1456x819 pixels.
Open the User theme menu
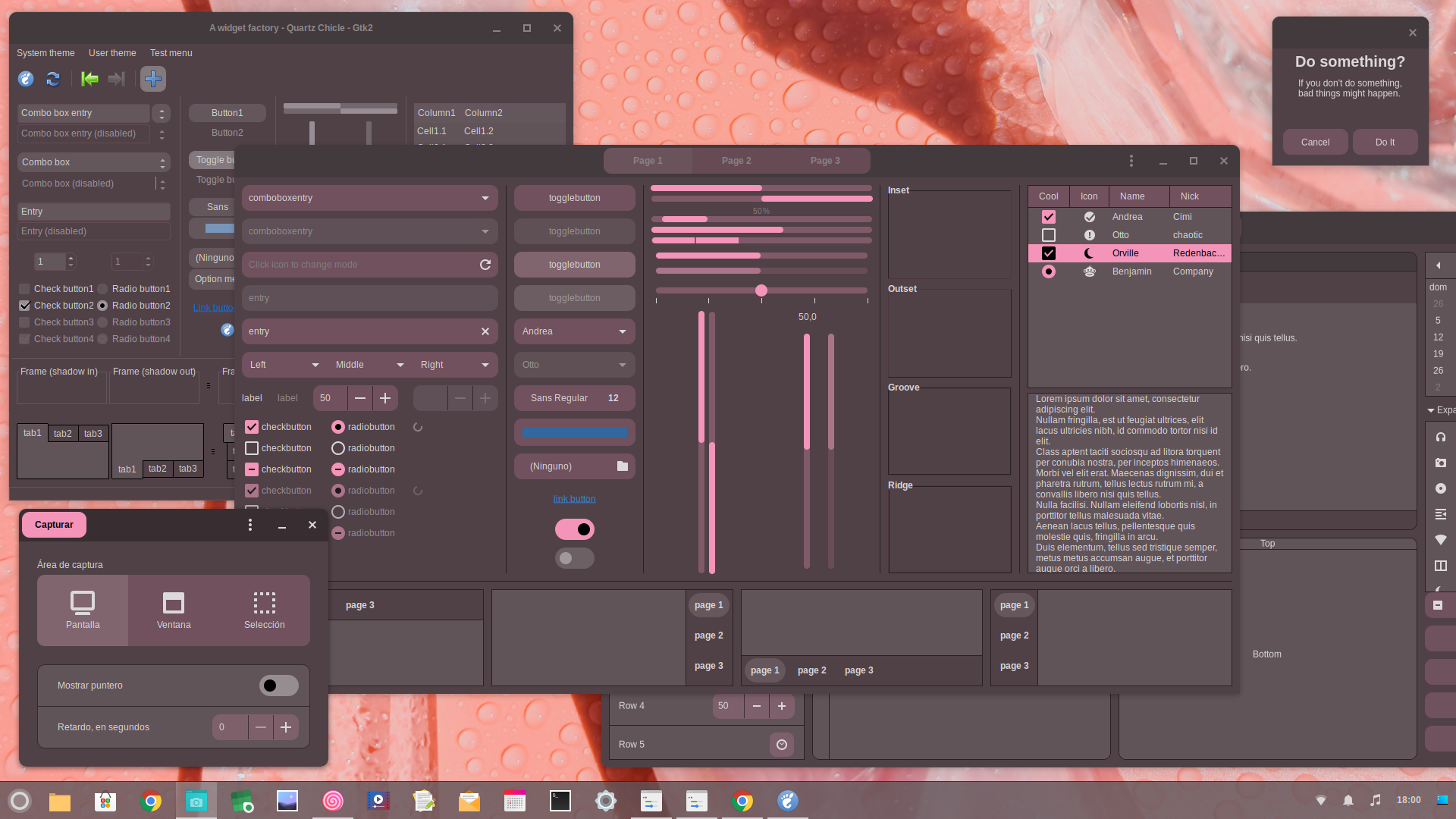click(x=112, y=53)
